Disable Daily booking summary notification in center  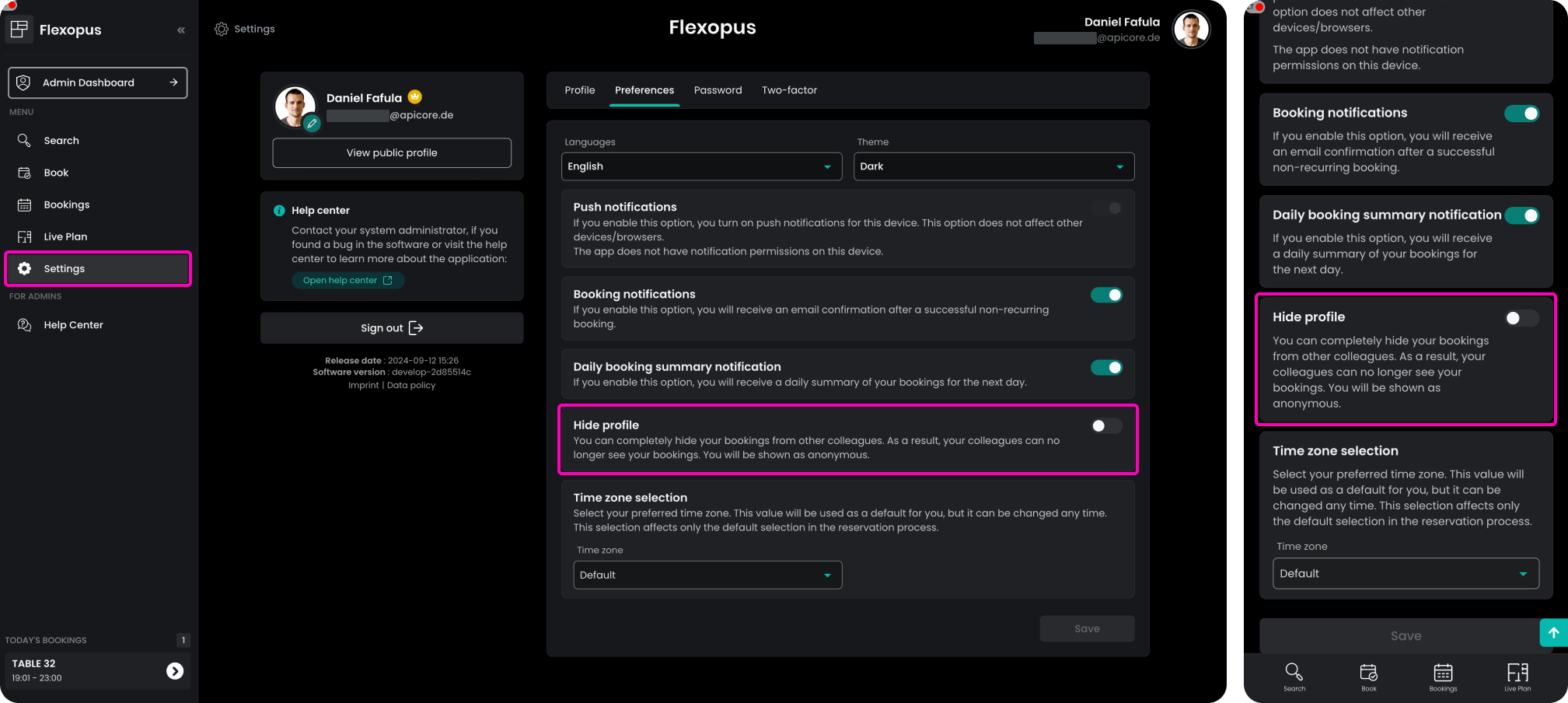(x=1106, y=368)
